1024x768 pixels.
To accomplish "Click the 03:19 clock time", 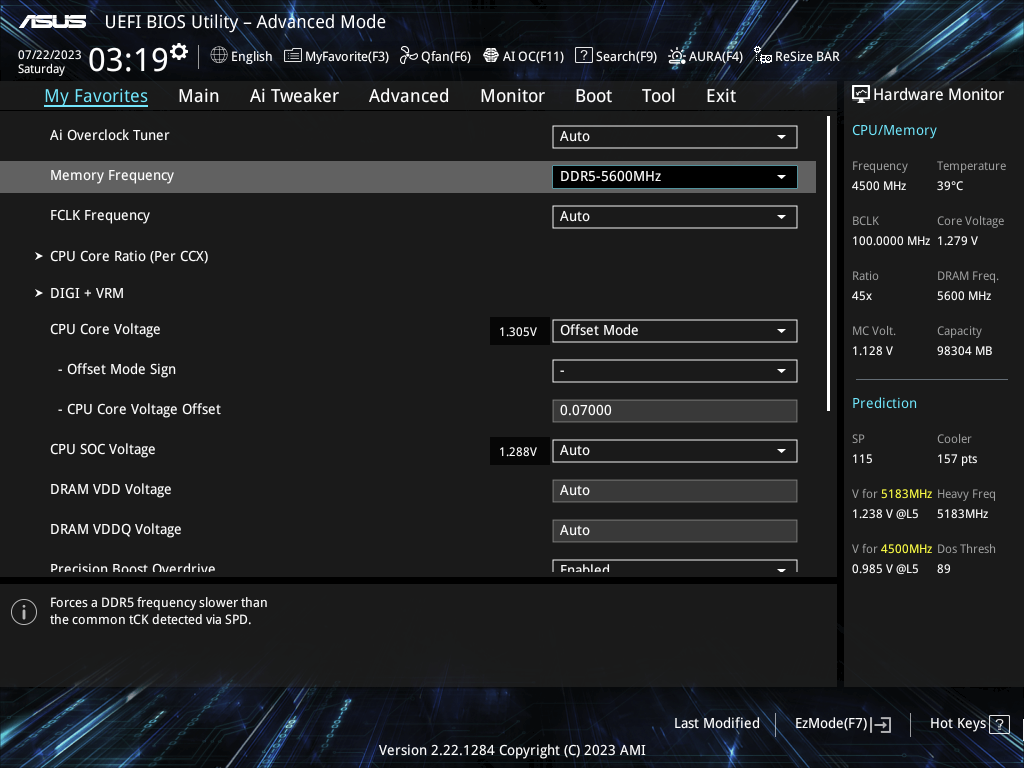I will [128, 60].
